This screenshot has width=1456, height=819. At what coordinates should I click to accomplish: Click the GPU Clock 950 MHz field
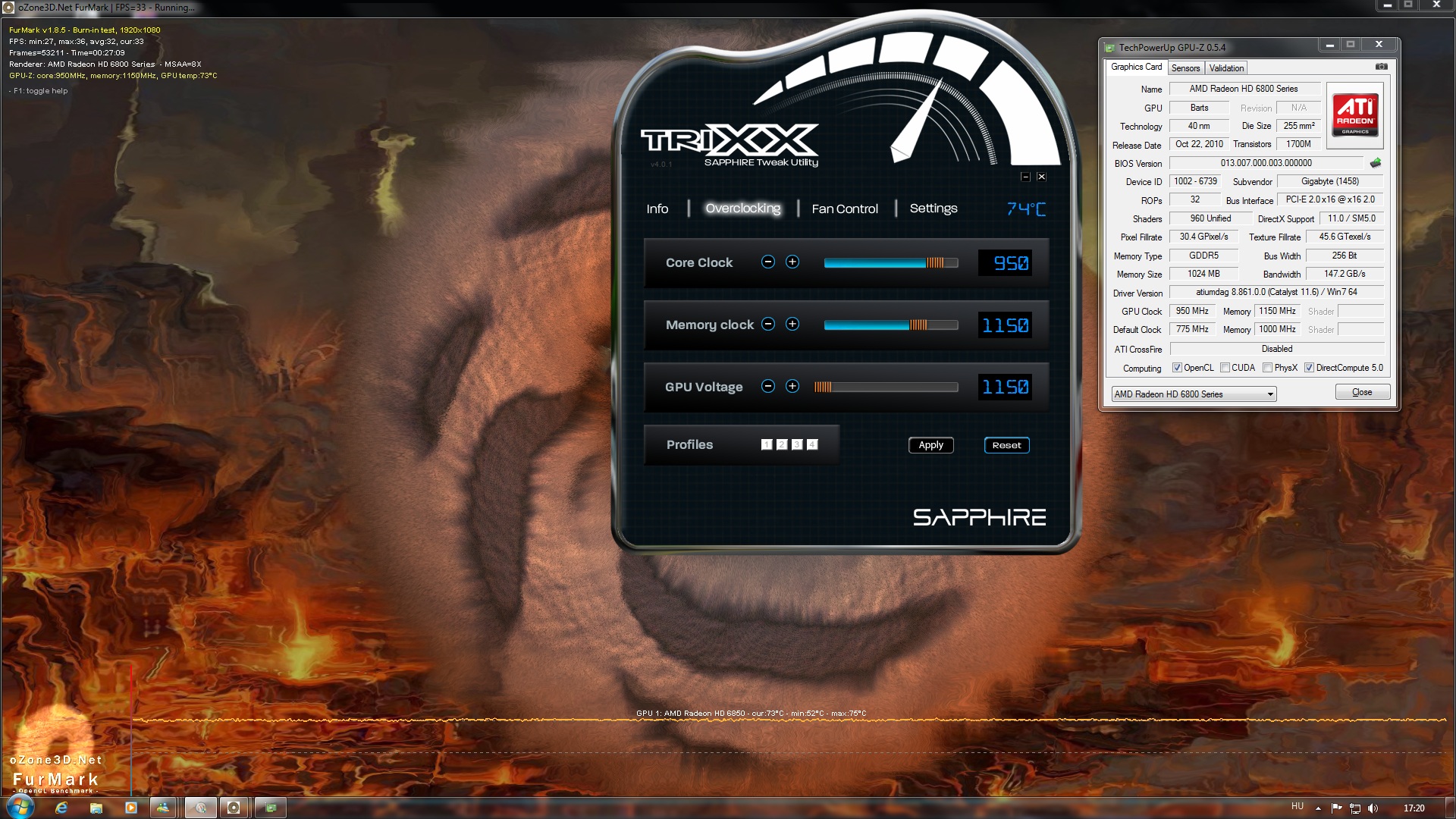[1192, 311]
